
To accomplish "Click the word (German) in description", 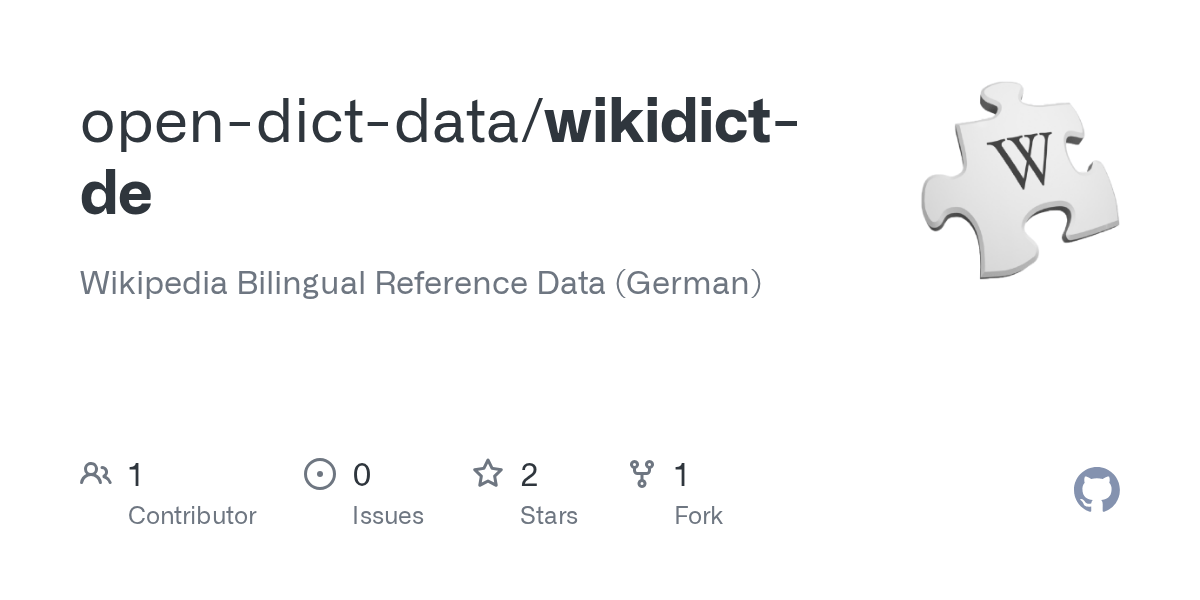I will click(688, 283).
